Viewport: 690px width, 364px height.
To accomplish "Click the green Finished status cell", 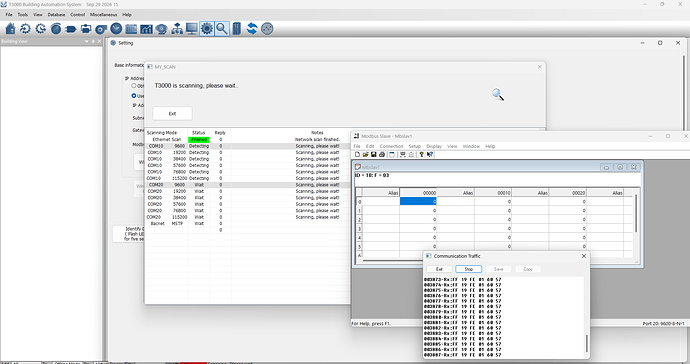I will [x=198, y=140].
